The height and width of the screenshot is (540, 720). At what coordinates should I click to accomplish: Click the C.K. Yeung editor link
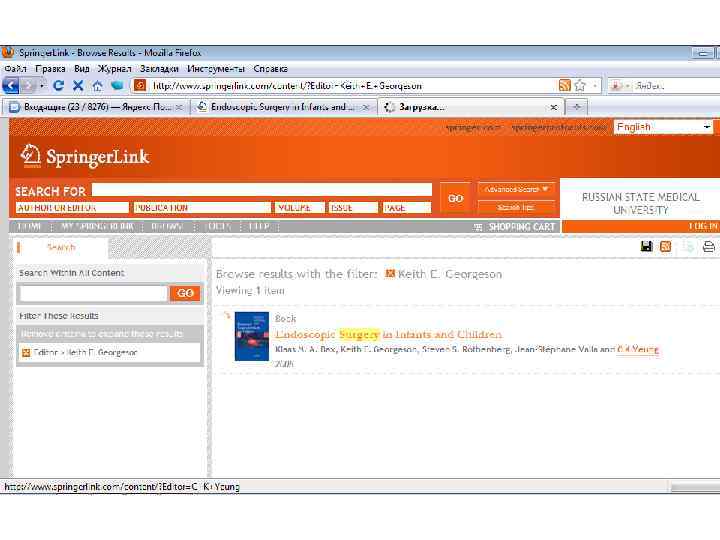(x=638, y=349)
